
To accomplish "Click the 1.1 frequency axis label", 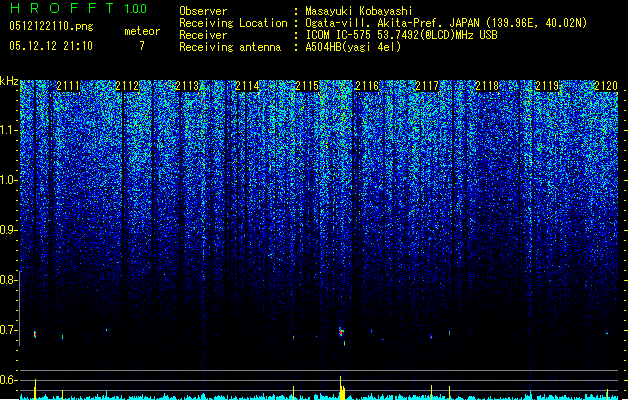I will tap(9, 130).
